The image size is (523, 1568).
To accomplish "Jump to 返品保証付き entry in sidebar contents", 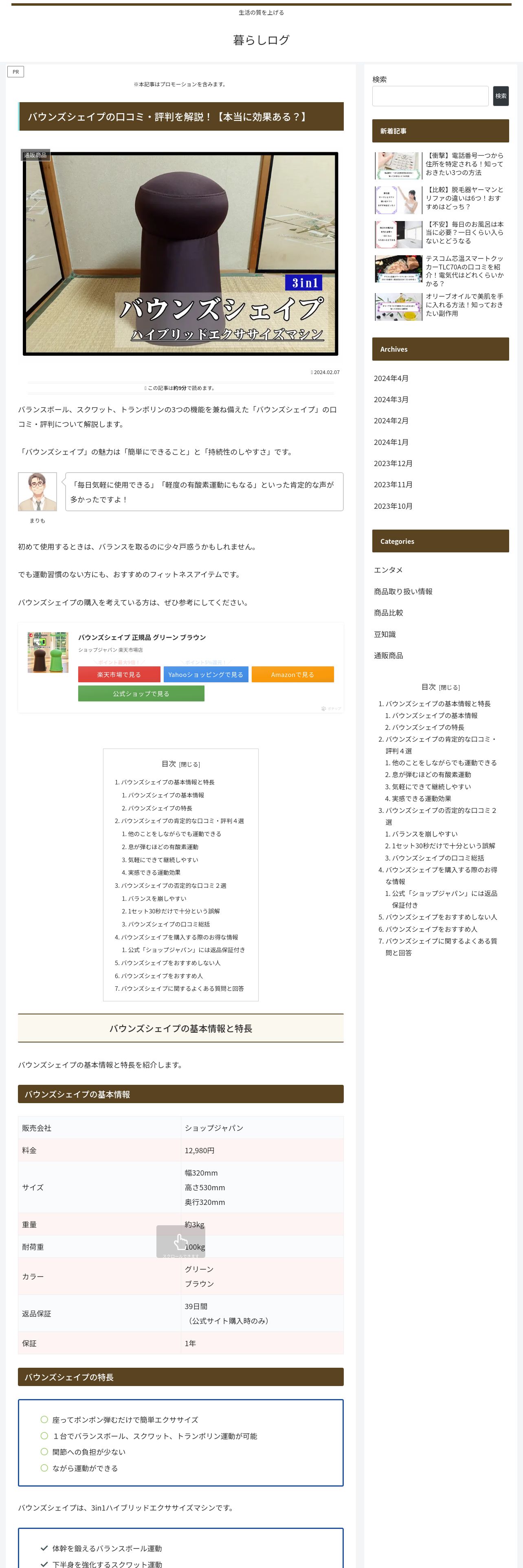I will 444,900.
